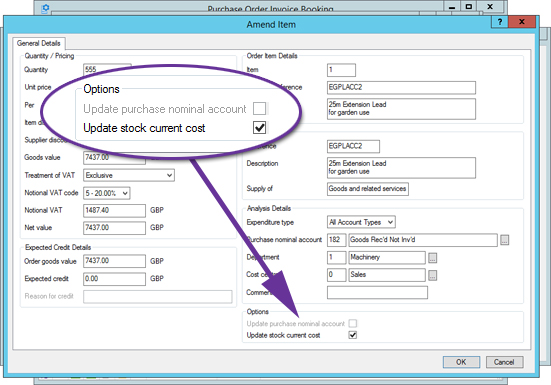551x385 pixels.
Task: Click the order item reference EGPLACC2 field
Action: (x=401, y=87)
